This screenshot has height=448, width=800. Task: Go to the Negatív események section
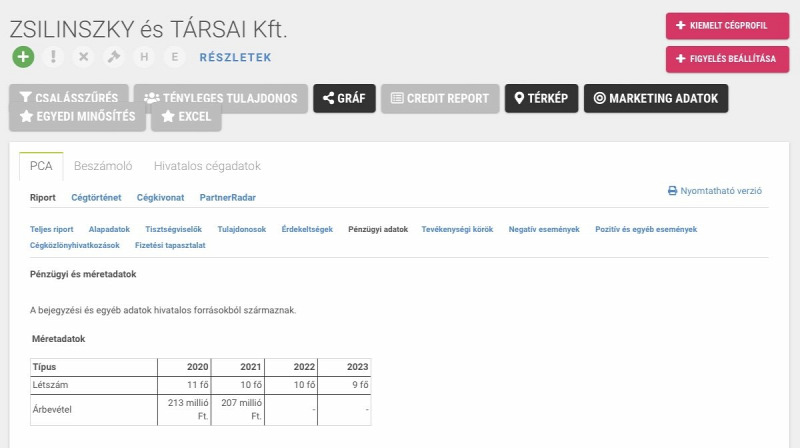coord(544,229)
